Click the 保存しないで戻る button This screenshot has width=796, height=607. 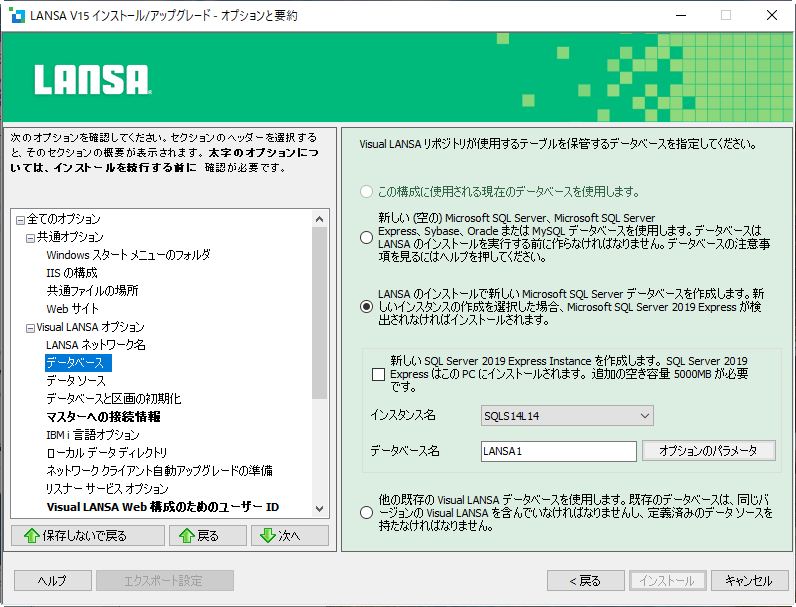(88, 535)
